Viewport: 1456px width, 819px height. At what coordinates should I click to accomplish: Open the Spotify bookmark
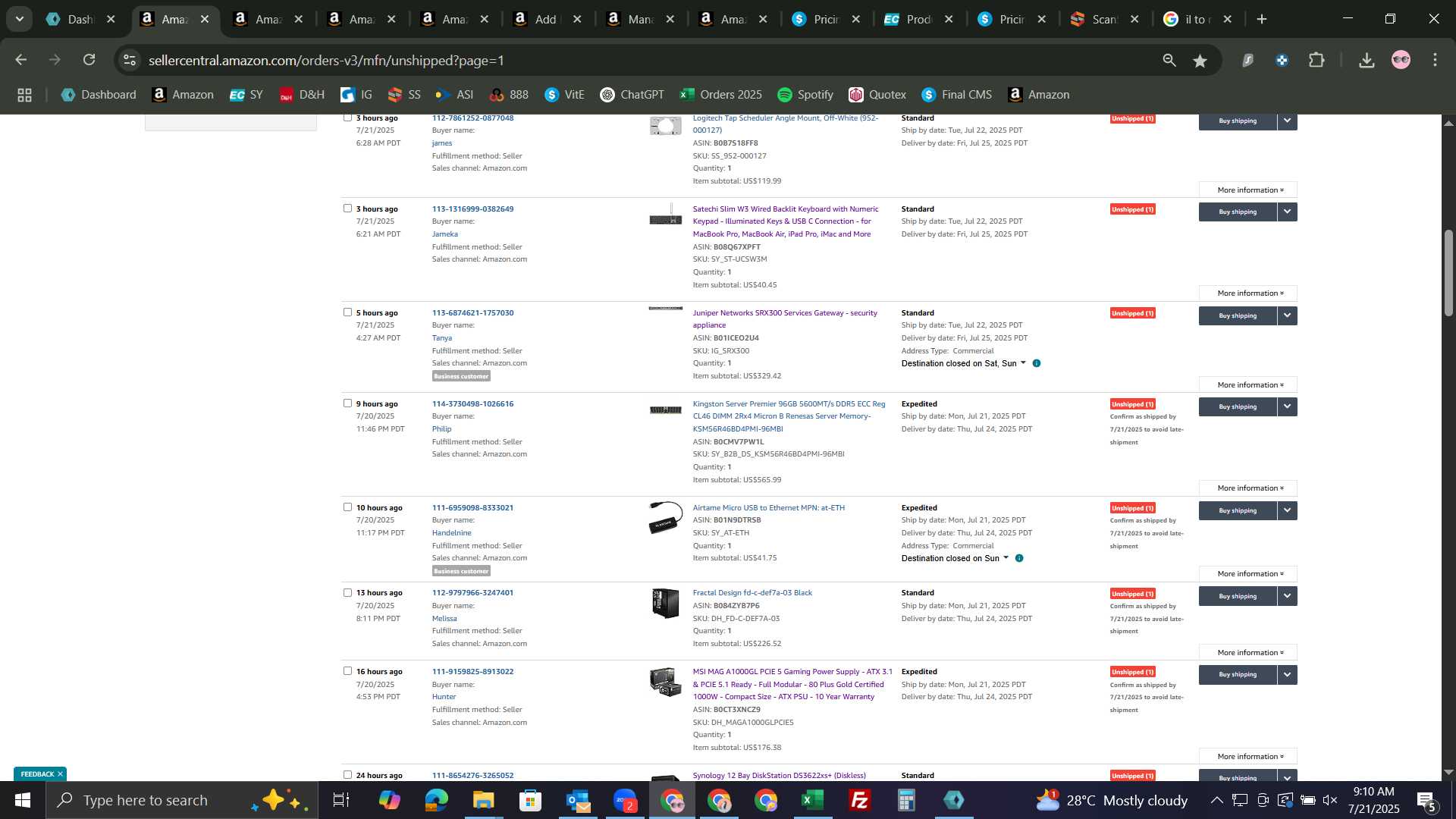pos(805,95)
